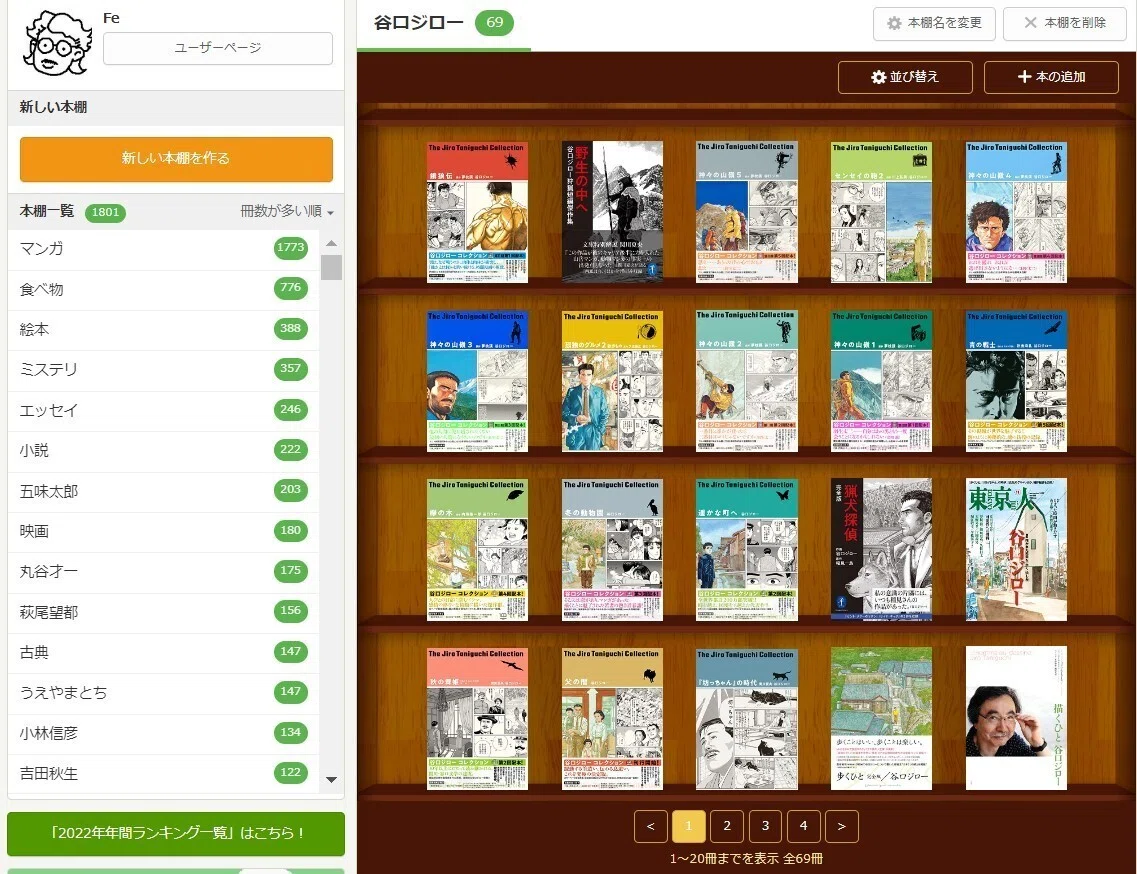
Task: Open the 冬の動物園 book cover
Action: tap(612, 550)
